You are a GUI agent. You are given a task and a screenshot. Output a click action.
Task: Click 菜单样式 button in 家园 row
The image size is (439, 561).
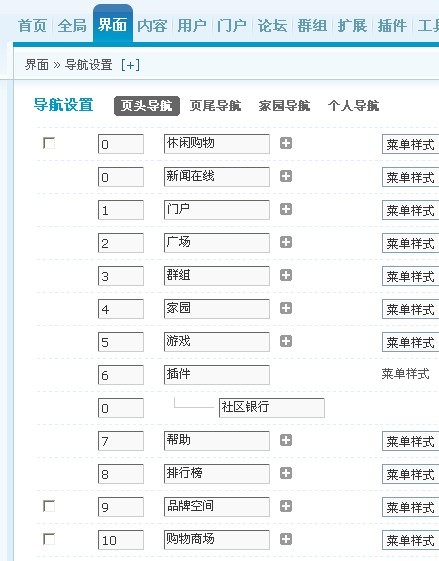point(410,309)
